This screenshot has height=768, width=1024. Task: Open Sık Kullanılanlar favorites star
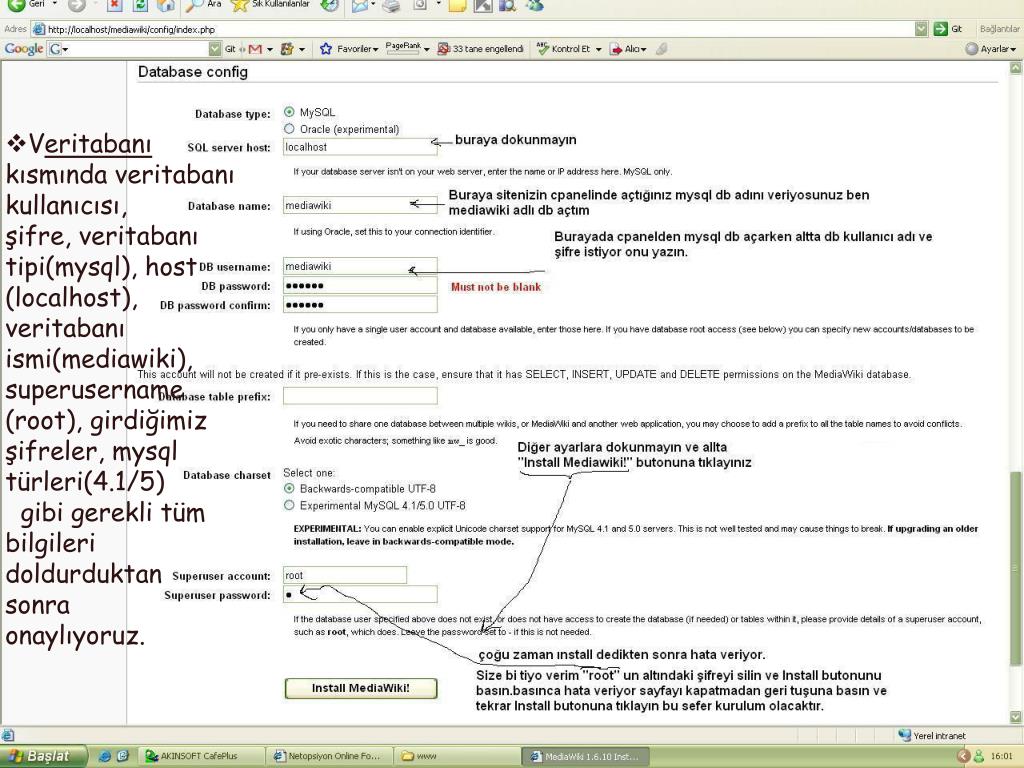tap(269, 5)
